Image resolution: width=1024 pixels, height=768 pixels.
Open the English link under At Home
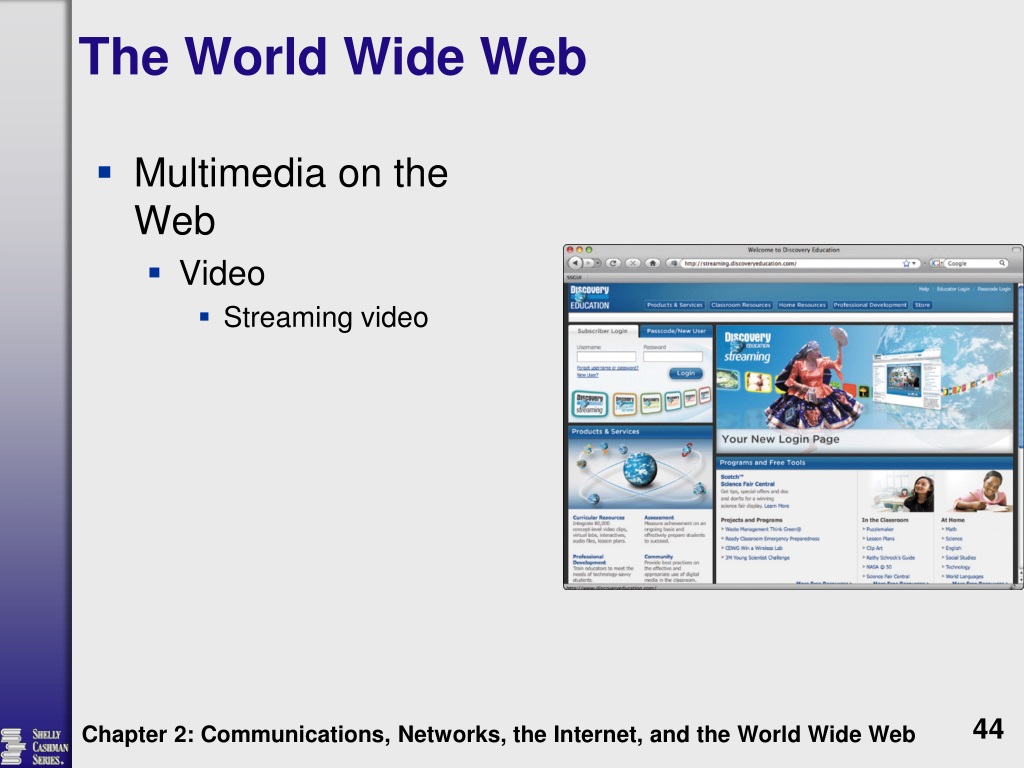pos(953,548)
